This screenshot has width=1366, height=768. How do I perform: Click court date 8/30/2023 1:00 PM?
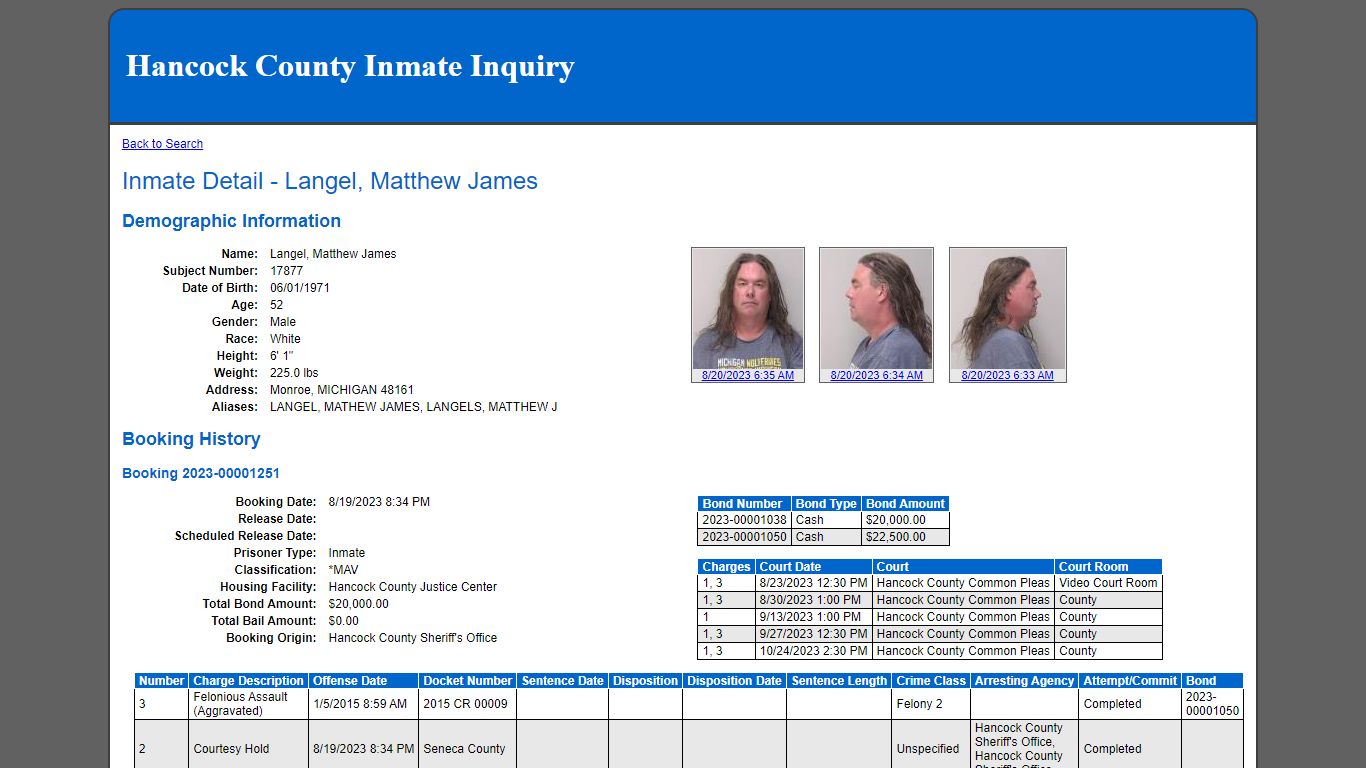click(814, 600)
